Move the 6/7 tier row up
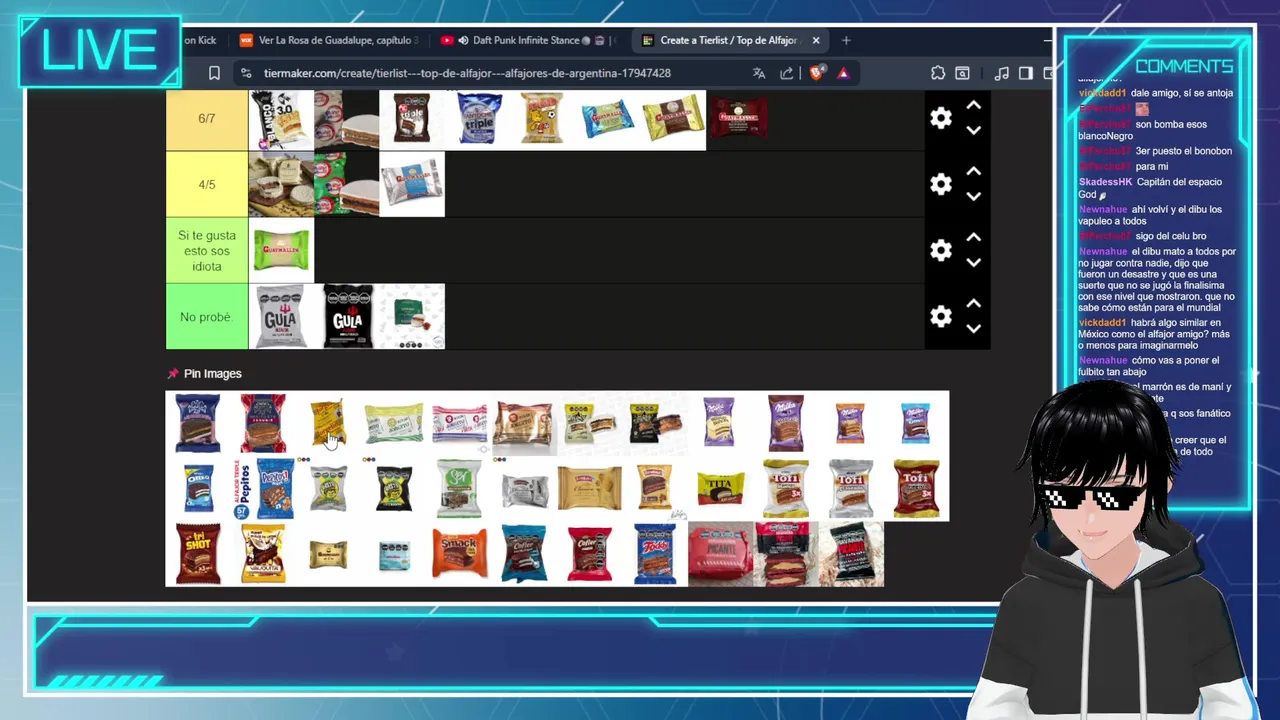The image size is (1280, 720). (x=973, y=105)
